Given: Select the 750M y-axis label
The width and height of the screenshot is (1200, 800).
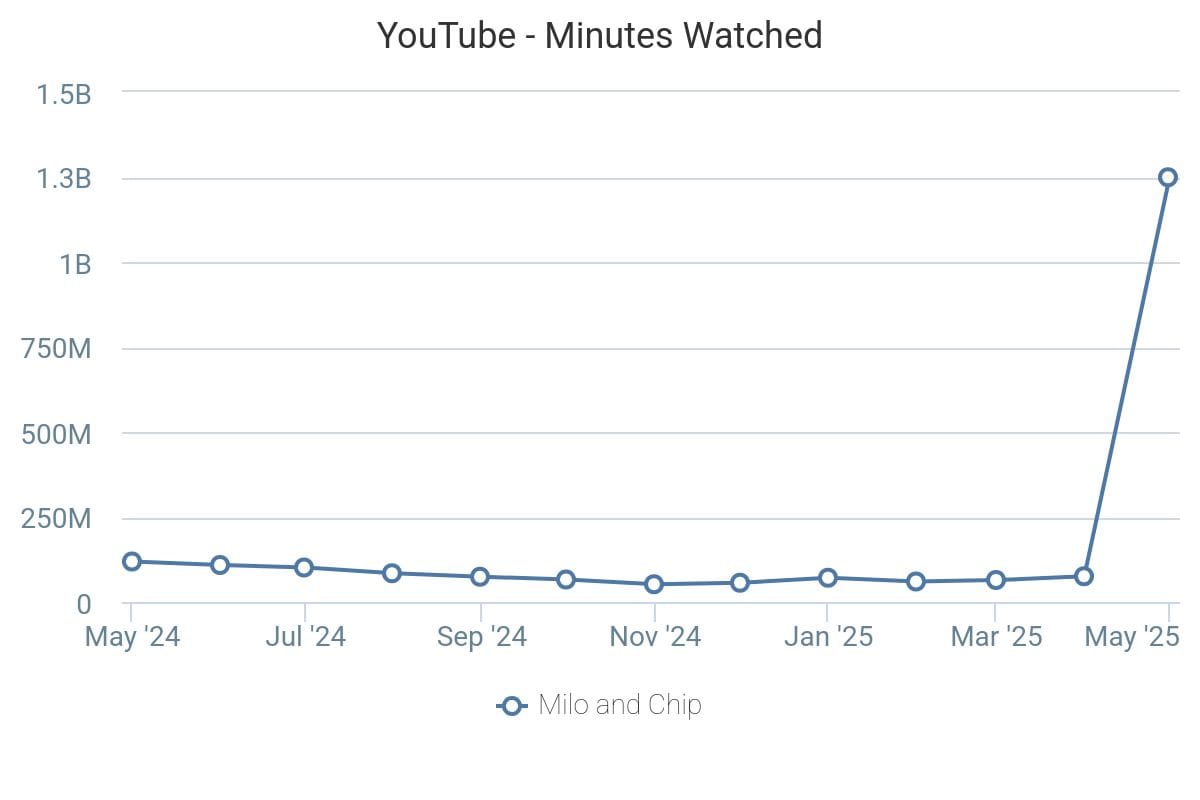Looking at the screenshot, I should tap(56, 349).
